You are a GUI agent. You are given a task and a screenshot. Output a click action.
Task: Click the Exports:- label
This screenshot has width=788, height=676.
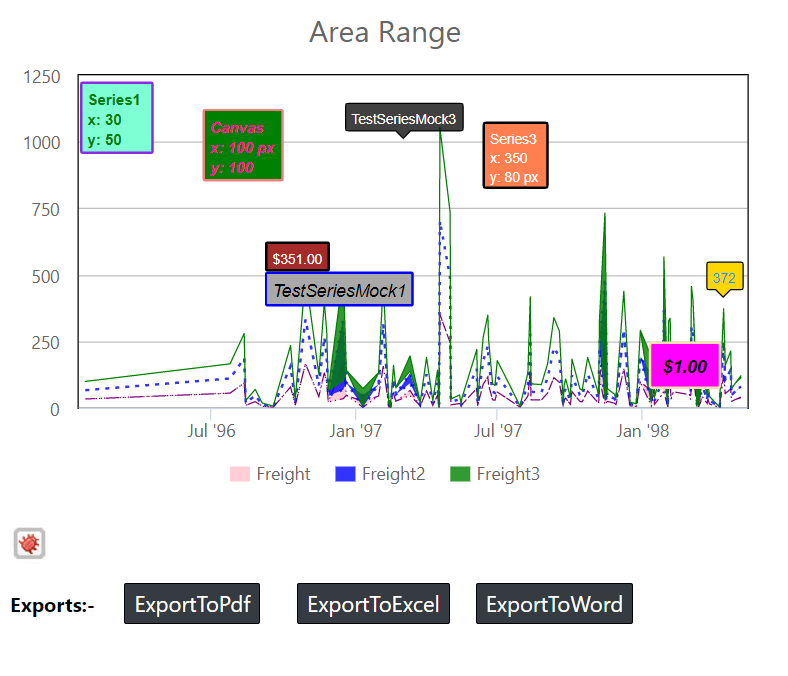click(x=52, y=605)
